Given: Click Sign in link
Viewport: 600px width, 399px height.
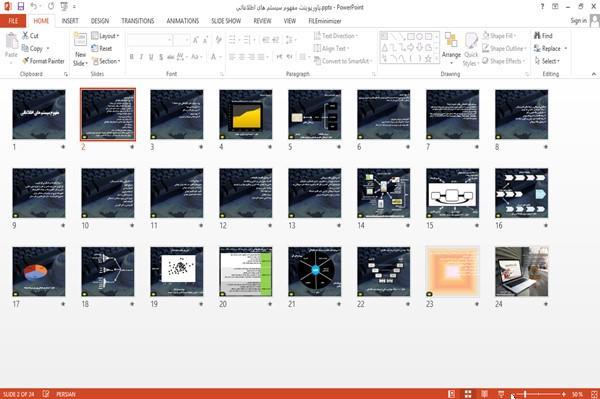Looking at the screenshot, I should tap(578, 21).
